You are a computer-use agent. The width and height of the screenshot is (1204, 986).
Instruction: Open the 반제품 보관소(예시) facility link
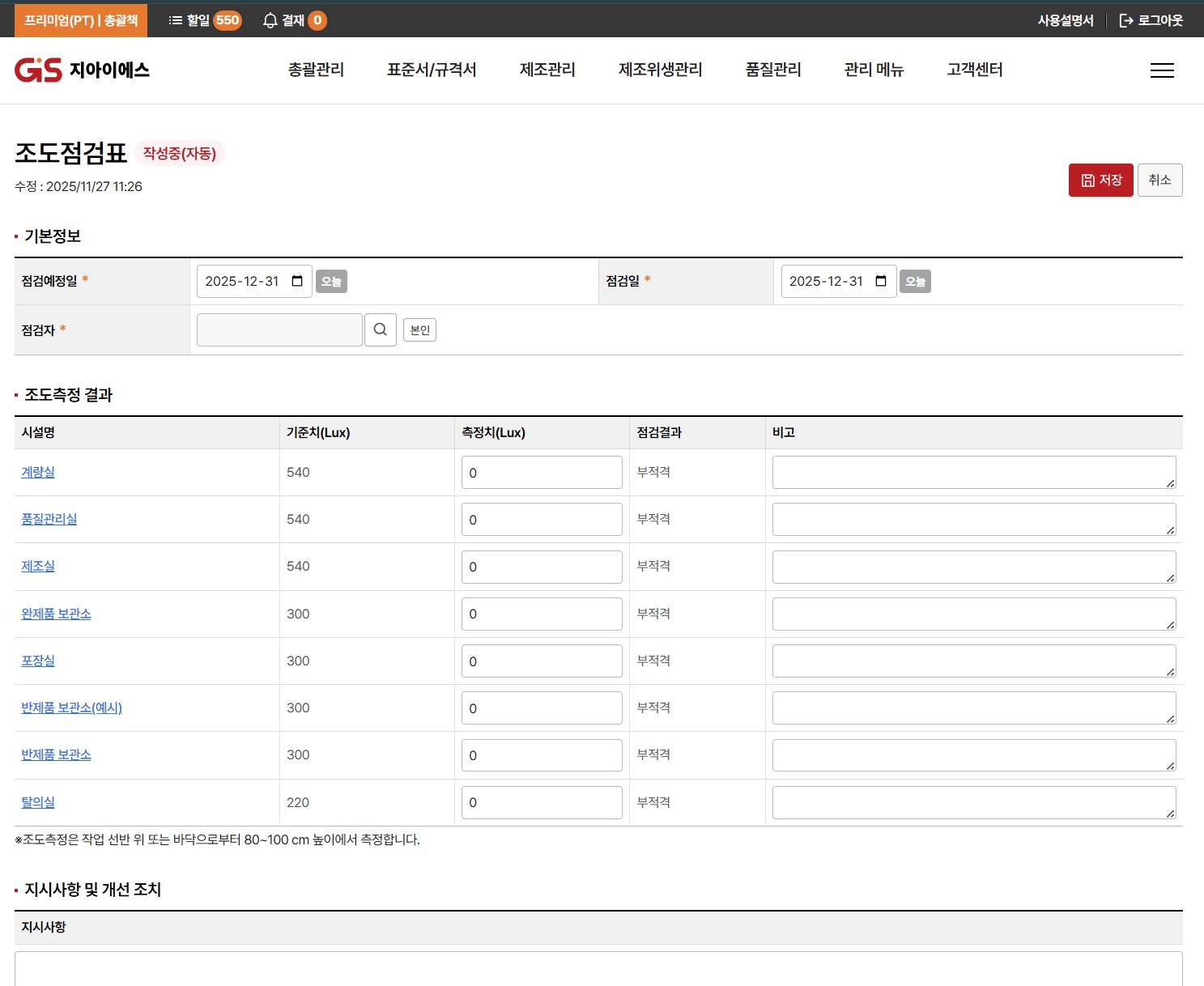click(71, 708)
